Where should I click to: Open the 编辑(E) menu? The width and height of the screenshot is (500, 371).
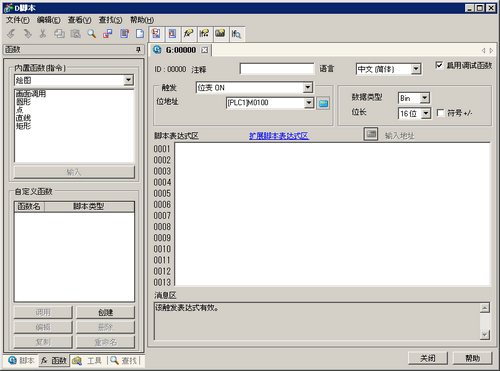coord(49,20)
